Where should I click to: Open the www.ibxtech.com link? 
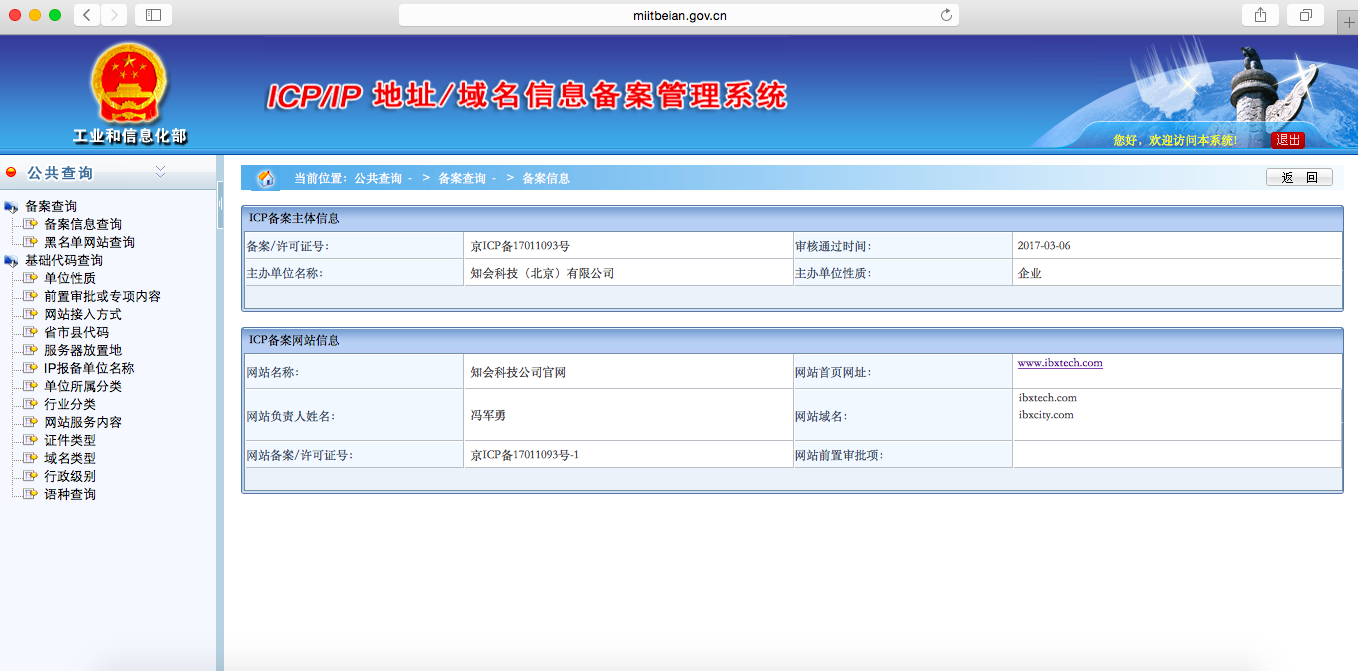click(x=1059, y=363)
